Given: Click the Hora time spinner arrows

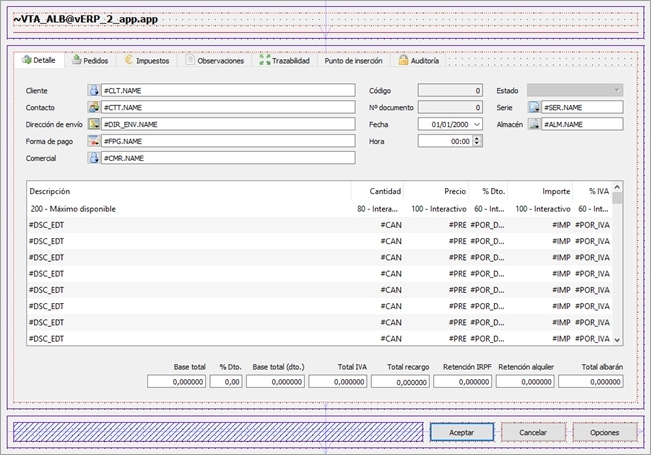Looking at the screenshot, I should [x=477, y=141].
